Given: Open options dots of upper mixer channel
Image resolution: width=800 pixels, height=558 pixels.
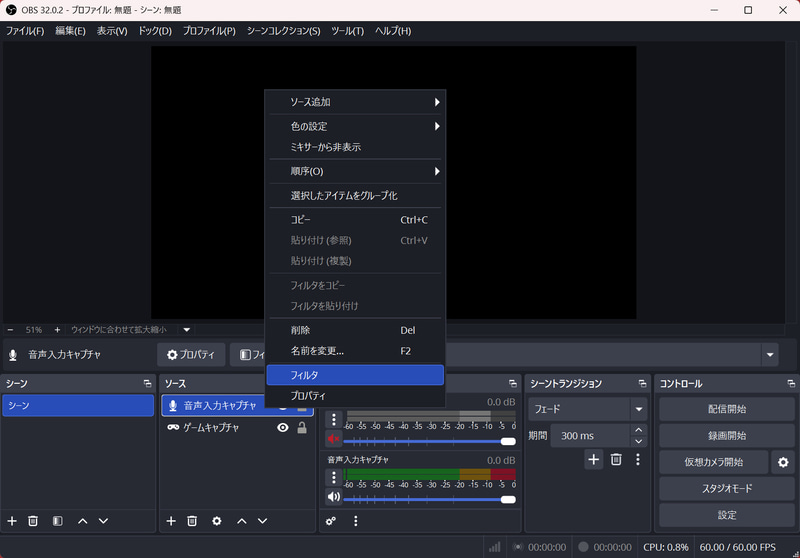Looking at the screenshot, I should (x=334, y=420).
